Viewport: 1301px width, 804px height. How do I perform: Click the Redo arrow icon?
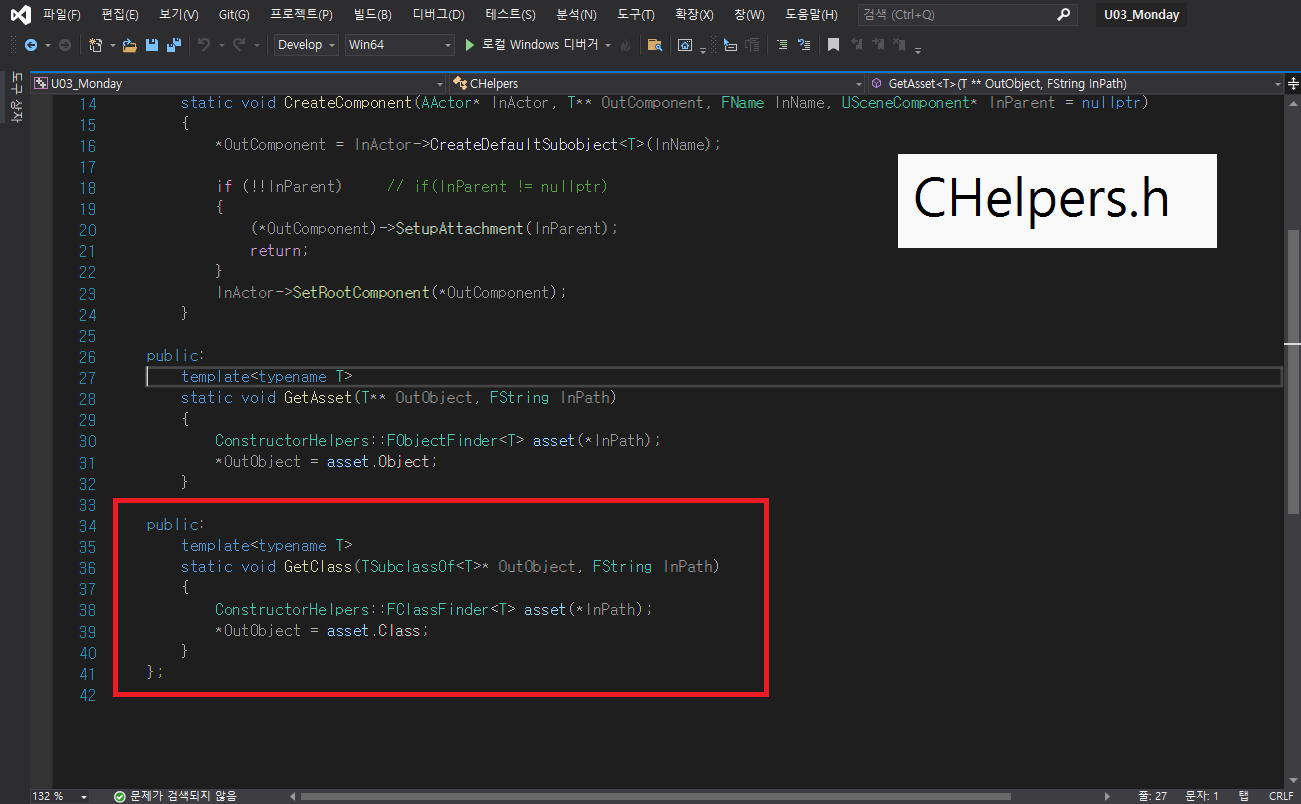[239, 45]
